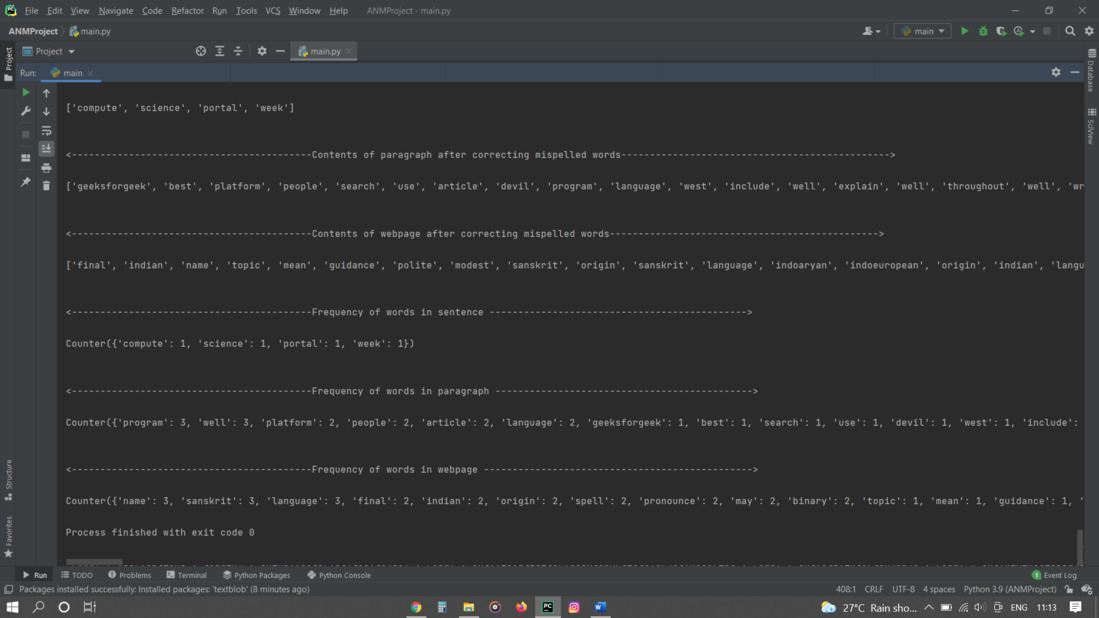Viewport: 1099px width, 618px height.
Task: Click the stop icon in Run panel sidebar
Action: tap(26, 135)
